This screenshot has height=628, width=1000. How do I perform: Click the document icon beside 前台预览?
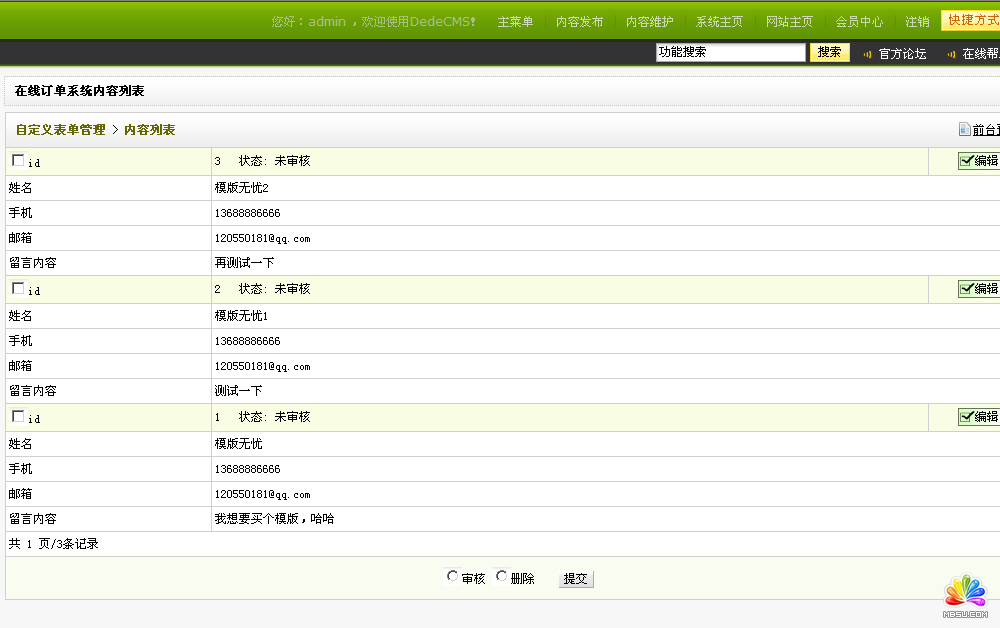(x=964, y=129)
